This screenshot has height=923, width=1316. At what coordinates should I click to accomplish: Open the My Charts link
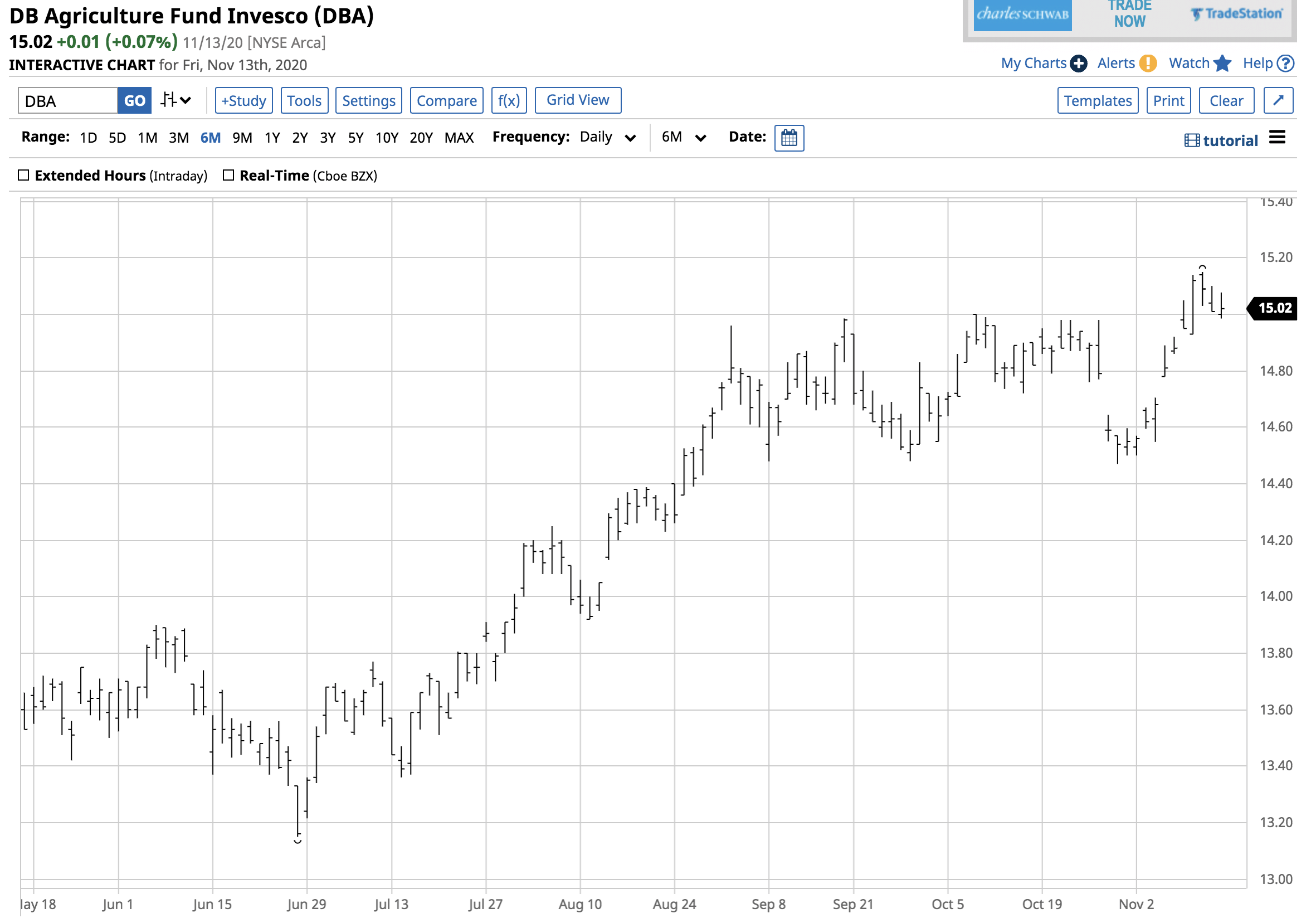coord(1034,63)
